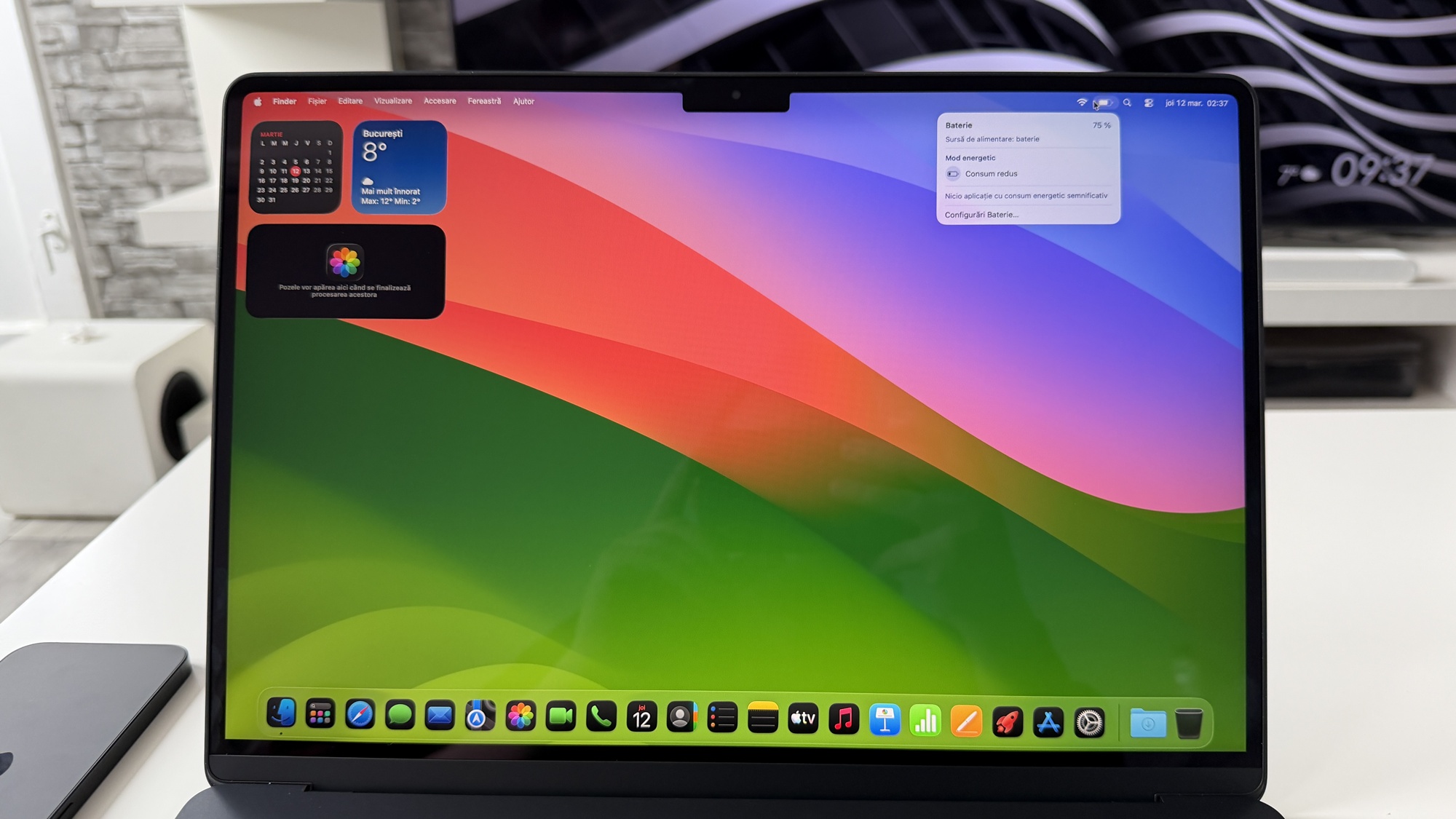Image resolution: width=1456 pixels, height=819 pixels.
Task: Open the Fișier menu
Action: [317, 102]
